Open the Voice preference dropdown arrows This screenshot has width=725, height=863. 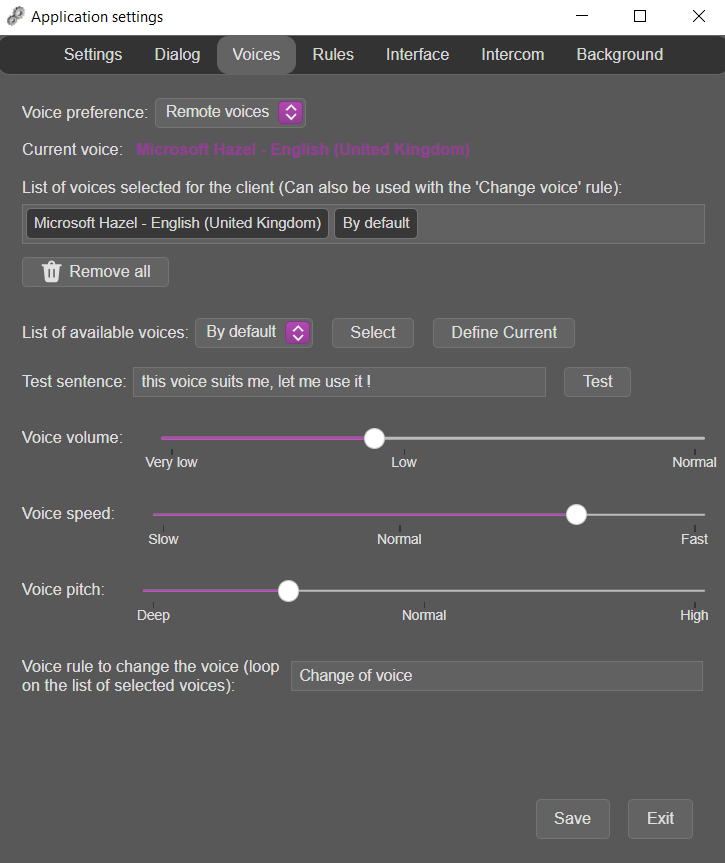pos(291,112)
